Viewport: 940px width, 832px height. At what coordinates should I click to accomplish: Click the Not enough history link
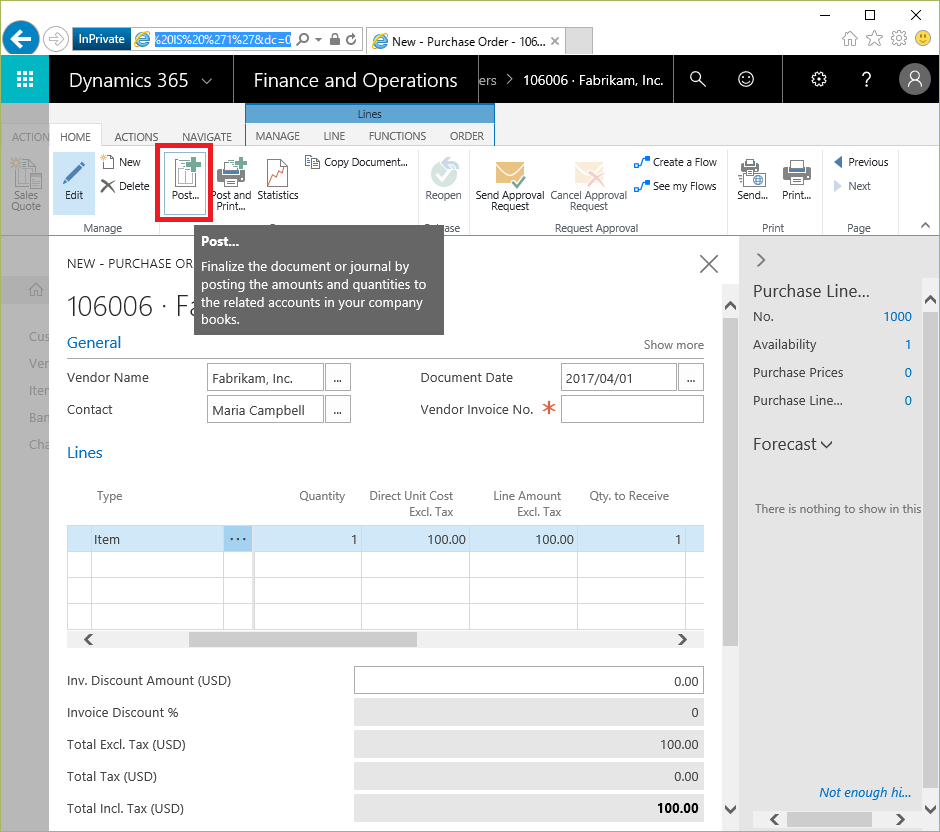click(x=865, y=792)
